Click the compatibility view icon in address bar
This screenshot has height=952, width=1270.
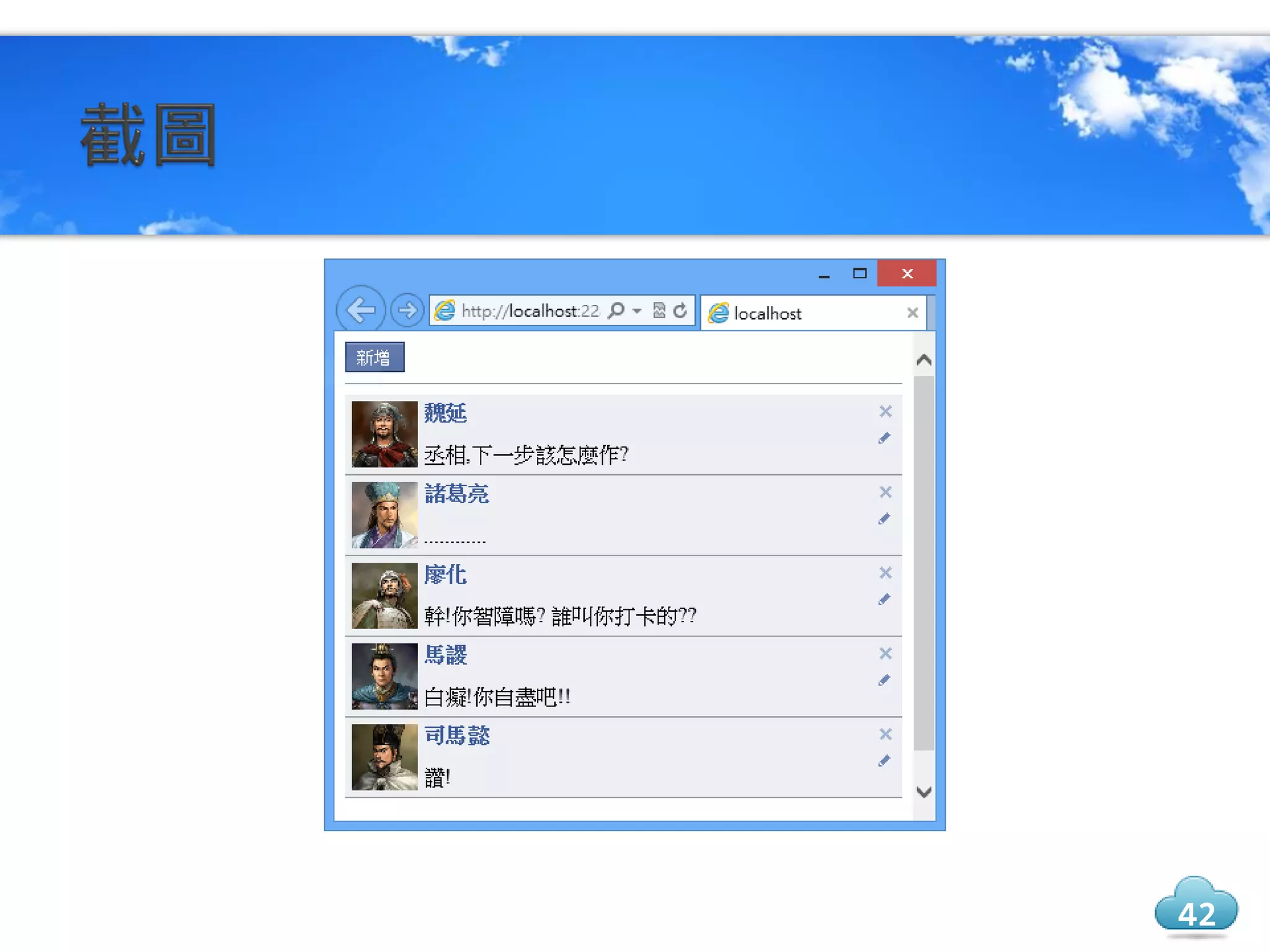tap(659, 311)
